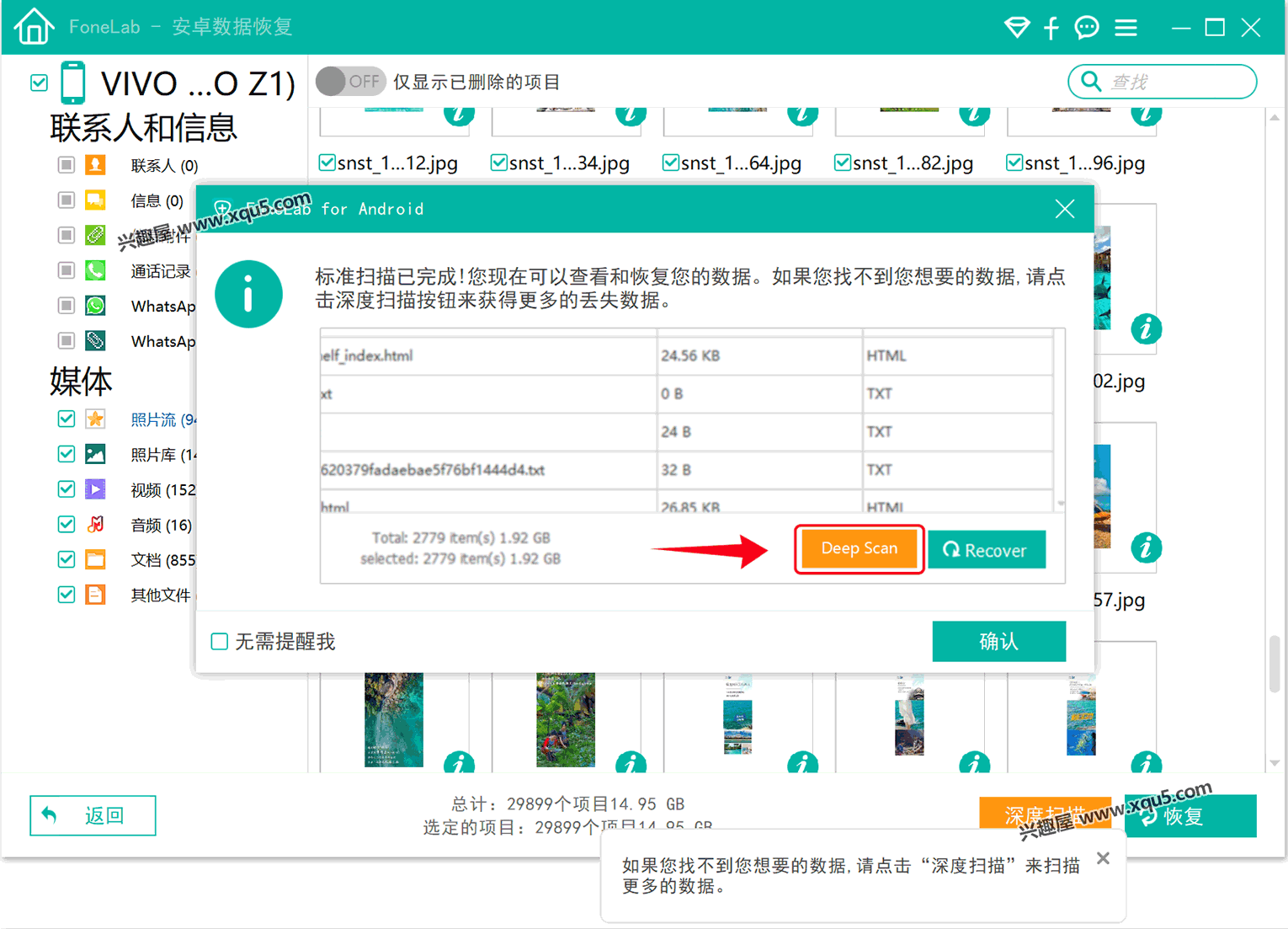Image resolution: width=1288 pixels, height=929 pixels.
Task: Click the search magnifier icon
Action: [x=1091, y=82]
